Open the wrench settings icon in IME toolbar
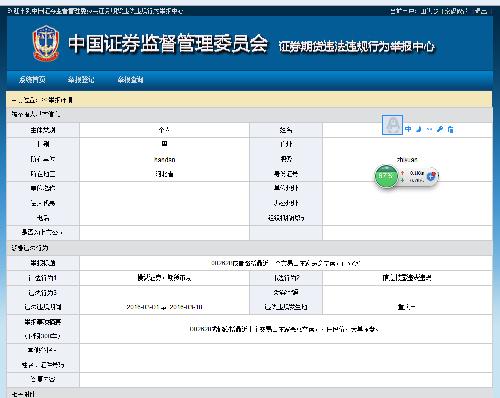 [440, 129]
